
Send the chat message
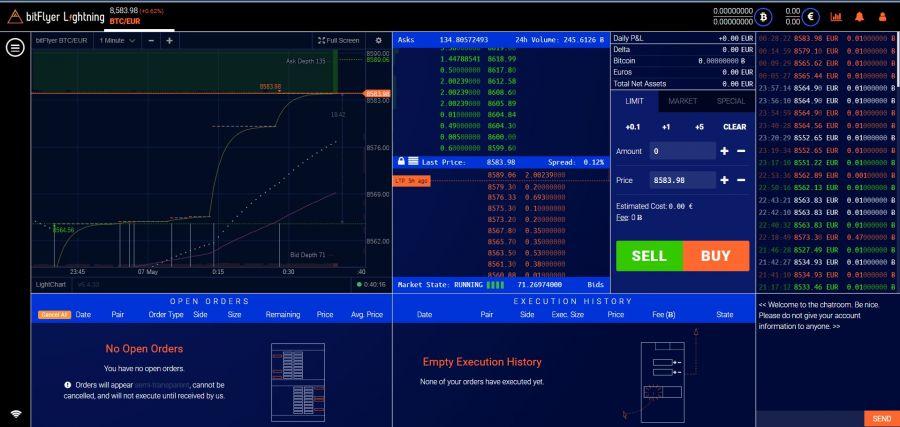[x=882, y=419]
